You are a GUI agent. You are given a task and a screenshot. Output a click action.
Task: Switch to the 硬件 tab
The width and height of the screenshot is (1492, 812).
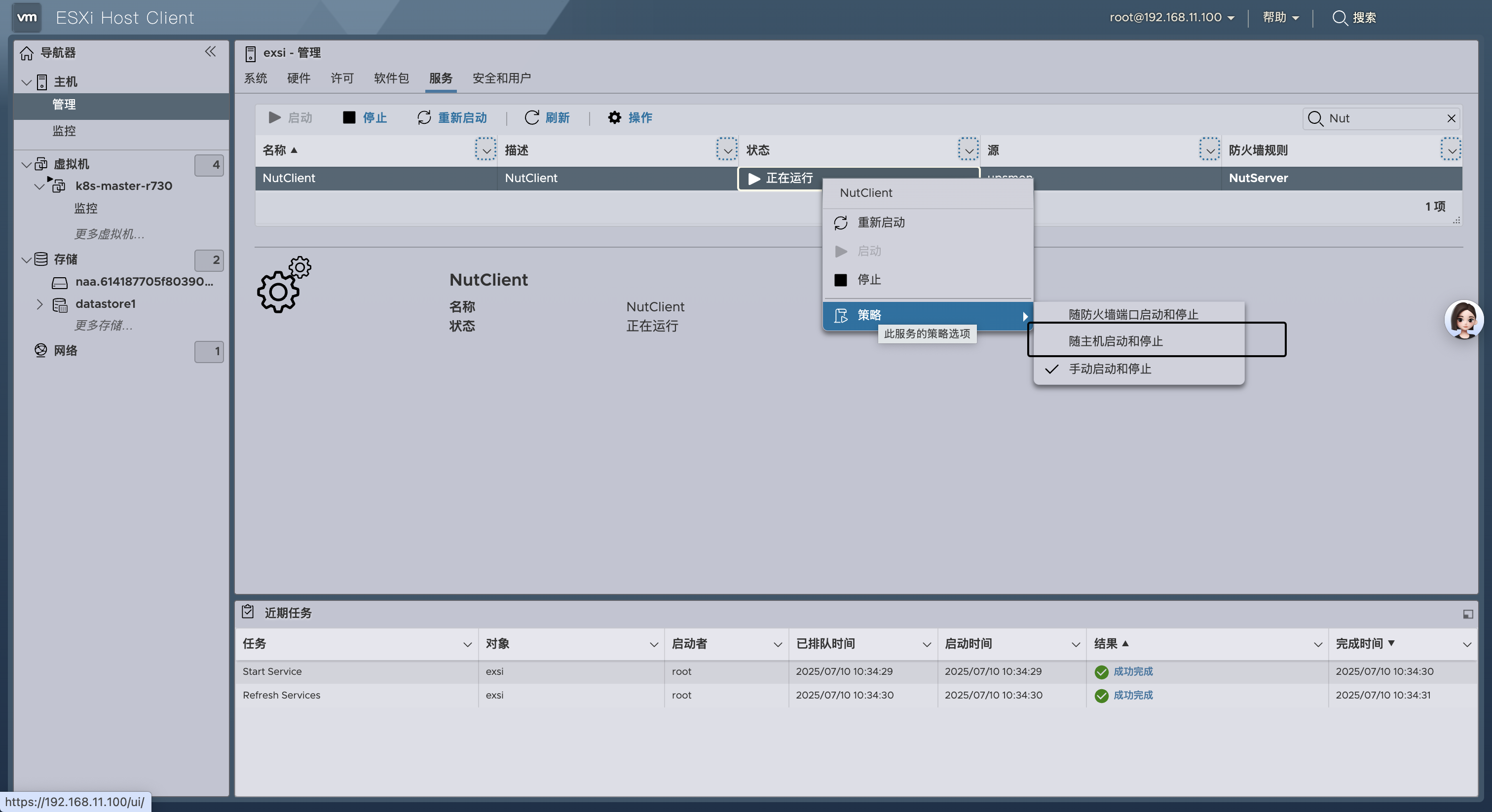coord(299,78)
